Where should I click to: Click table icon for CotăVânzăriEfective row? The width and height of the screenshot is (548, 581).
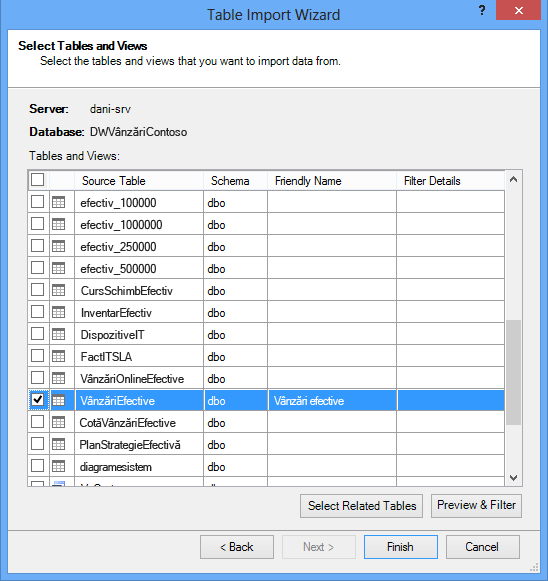[59, 422]
